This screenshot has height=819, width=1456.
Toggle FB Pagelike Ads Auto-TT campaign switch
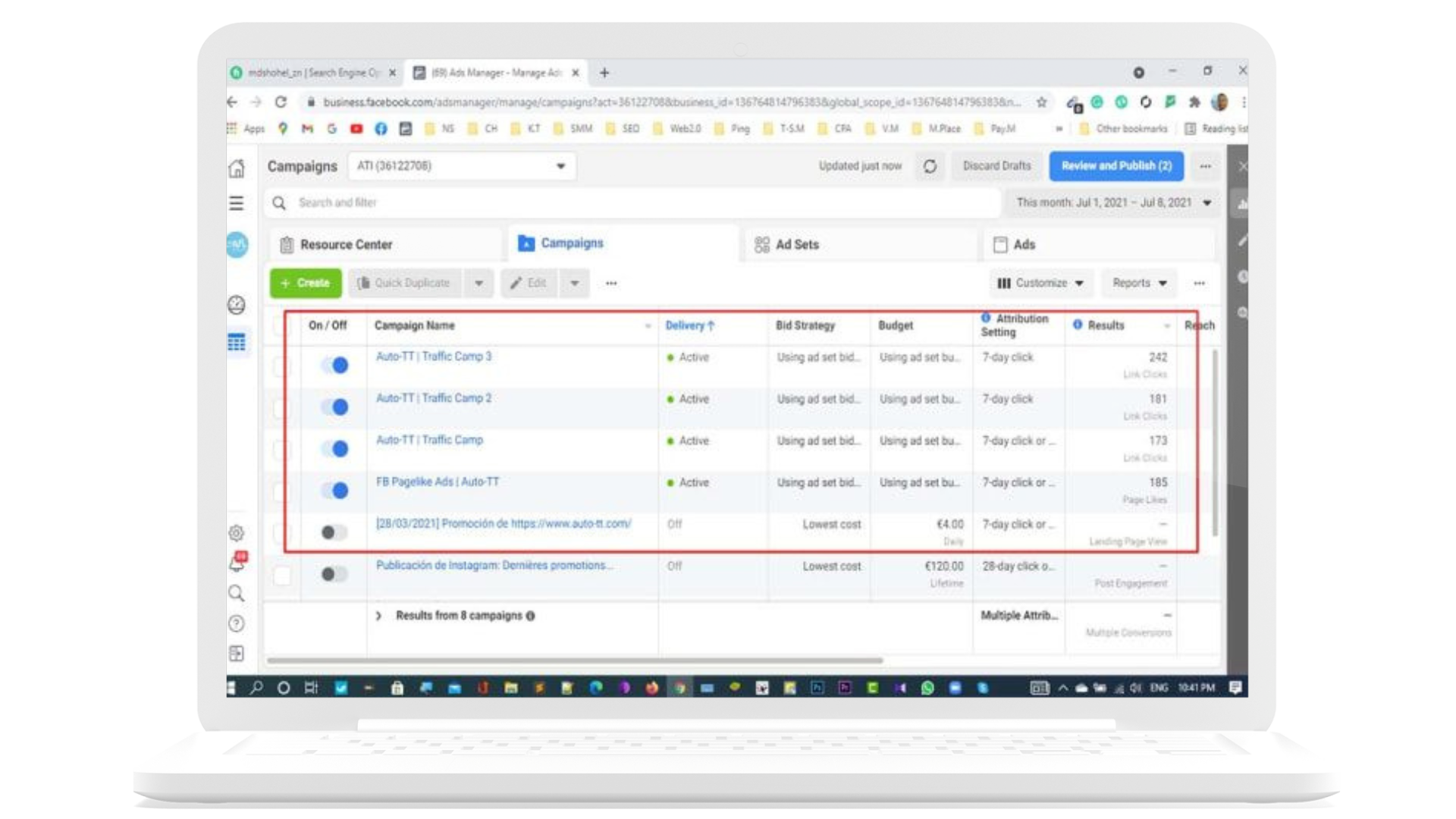point(334,491)
